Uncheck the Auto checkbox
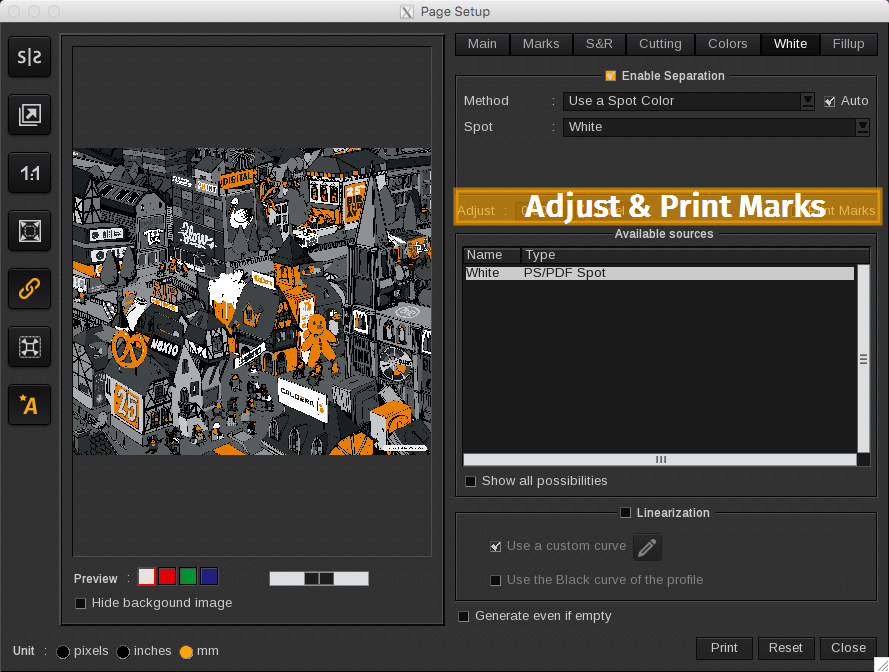This screenshot has width=889, height=672. click(829, 101)
